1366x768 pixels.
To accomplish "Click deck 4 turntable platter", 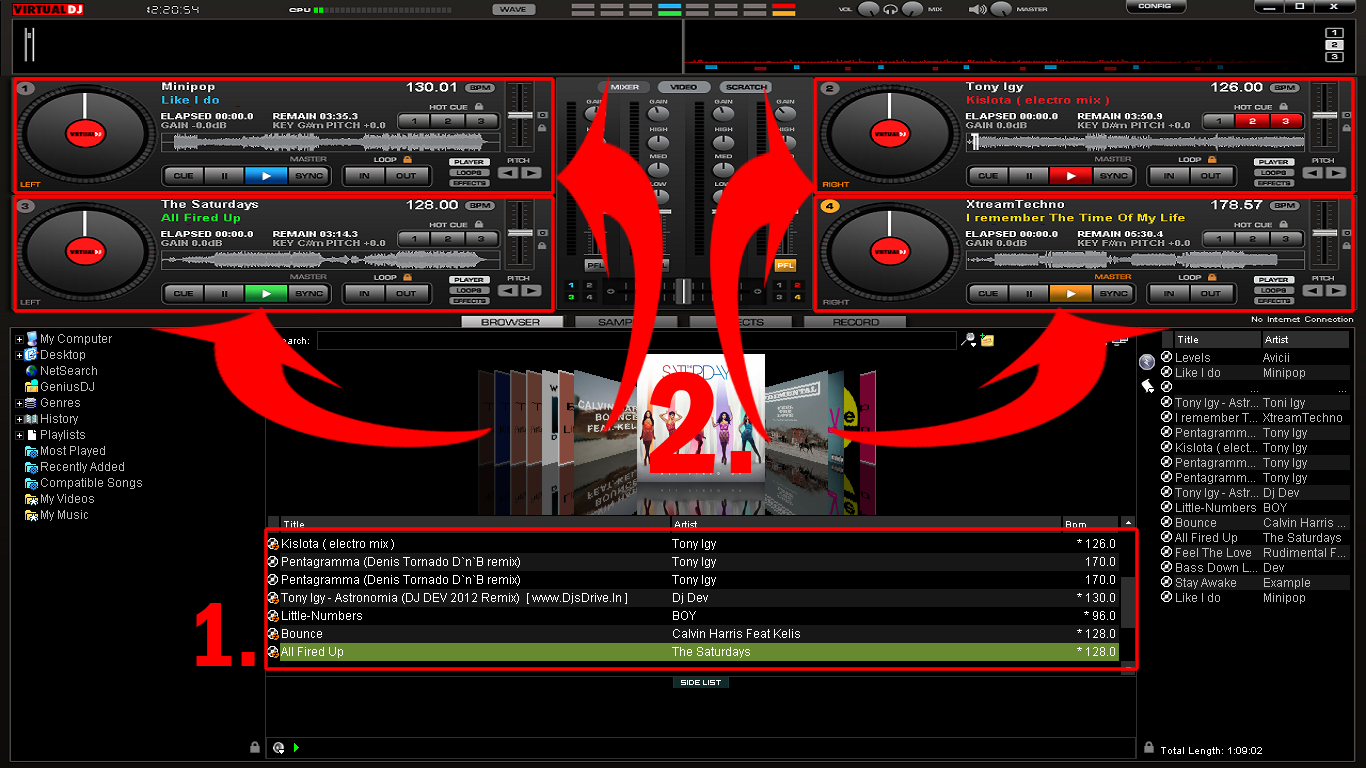I will tap(892, 252).
